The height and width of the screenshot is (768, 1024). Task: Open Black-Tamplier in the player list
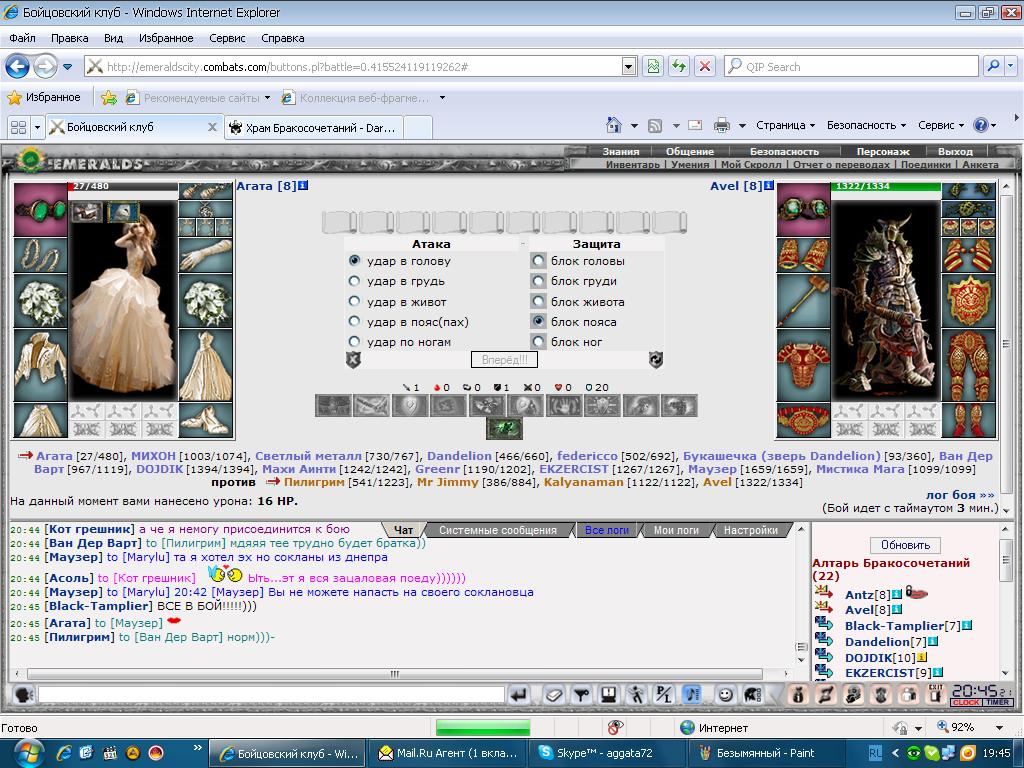(x=894, y=626)
